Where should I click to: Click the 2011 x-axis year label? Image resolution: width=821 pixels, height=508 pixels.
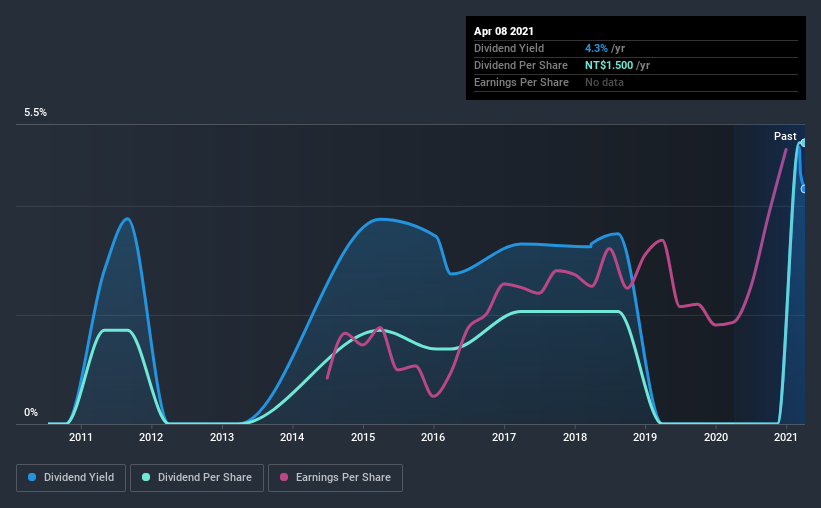pyautogui.click(x=81, y=437)
